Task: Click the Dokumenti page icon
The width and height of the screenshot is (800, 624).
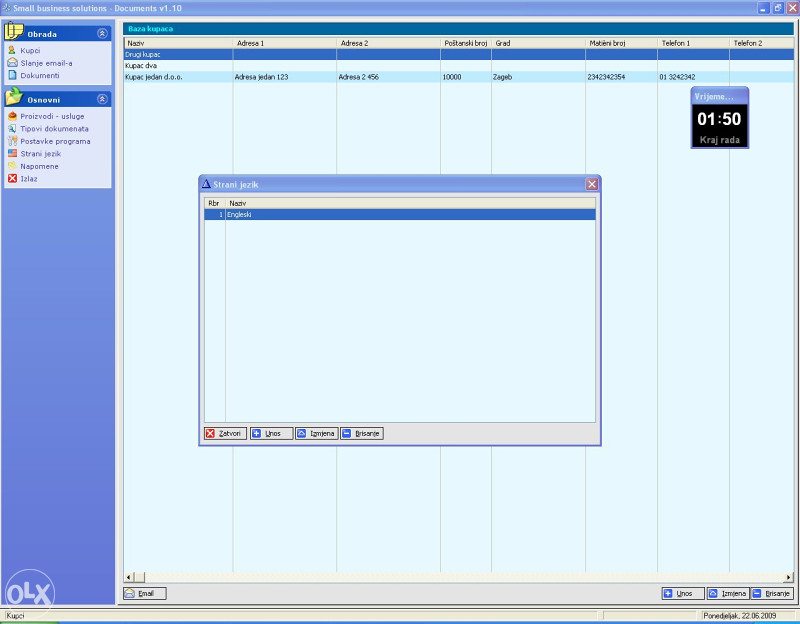Action: tap(12, 75)
